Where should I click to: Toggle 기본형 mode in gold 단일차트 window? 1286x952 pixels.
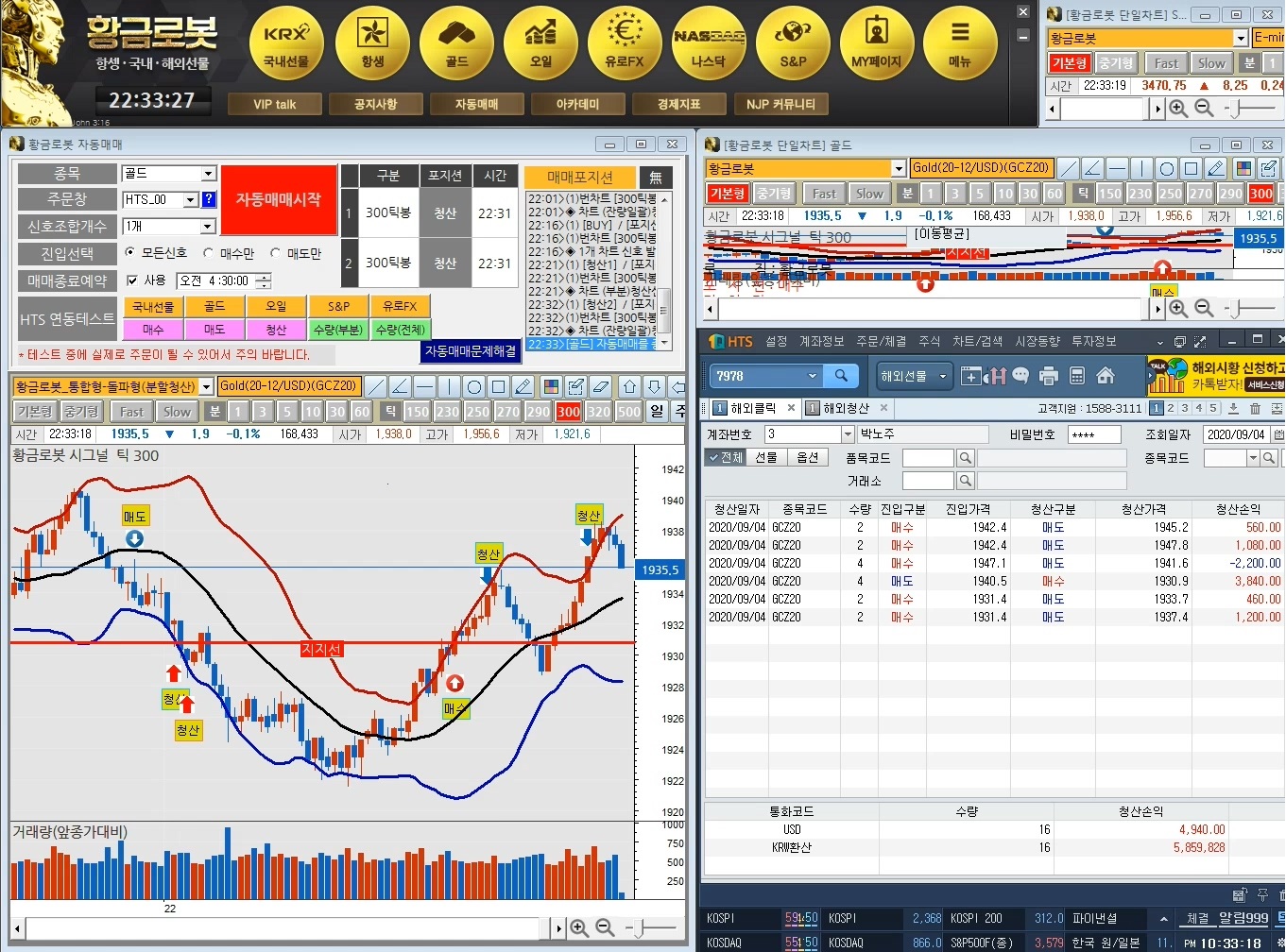click(728, 194)
